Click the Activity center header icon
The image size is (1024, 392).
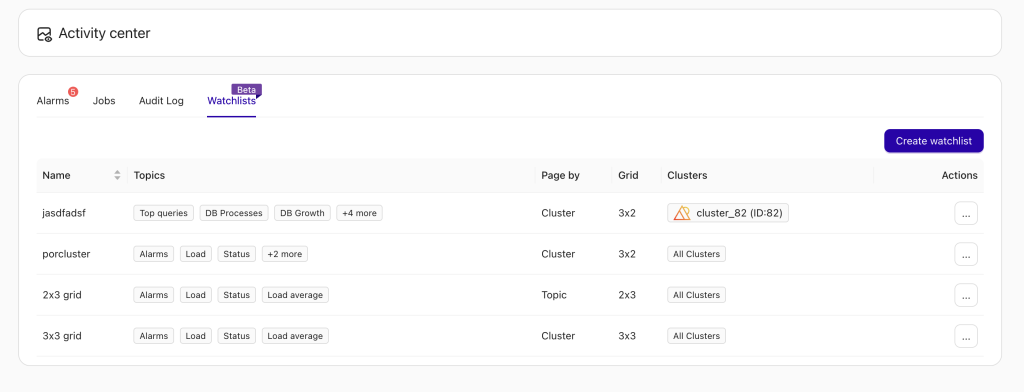(44, 34)
